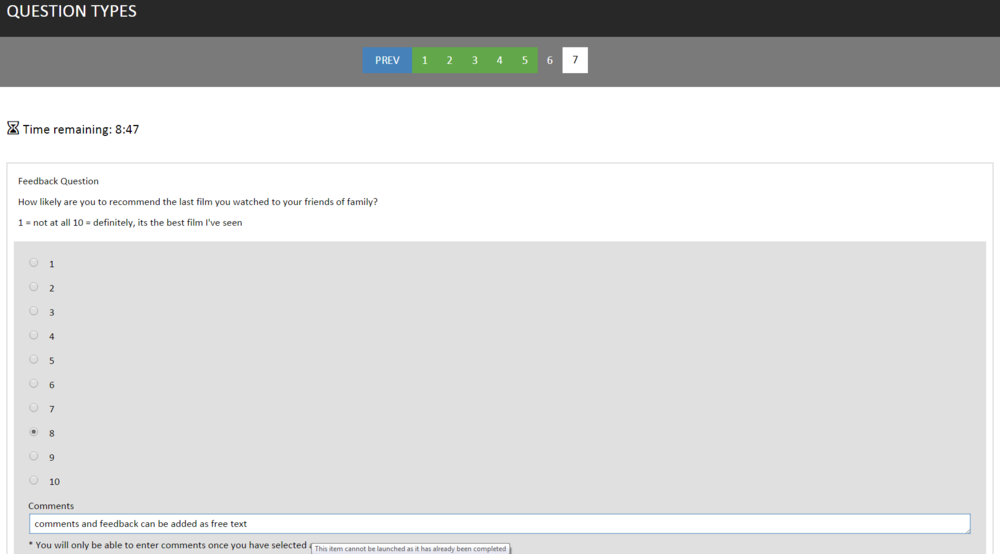Go to question 2 in pagination
Image resolution: width=1000 pixels, height=554 pixels.
[x=449, y=60]
